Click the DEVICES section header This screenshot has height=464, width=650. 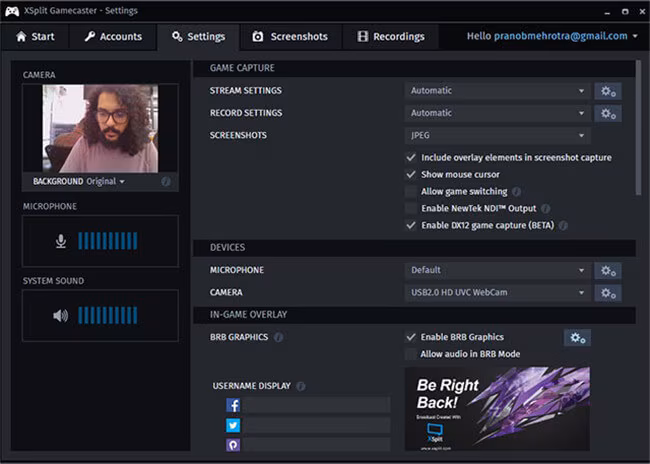tap(415, 248)
